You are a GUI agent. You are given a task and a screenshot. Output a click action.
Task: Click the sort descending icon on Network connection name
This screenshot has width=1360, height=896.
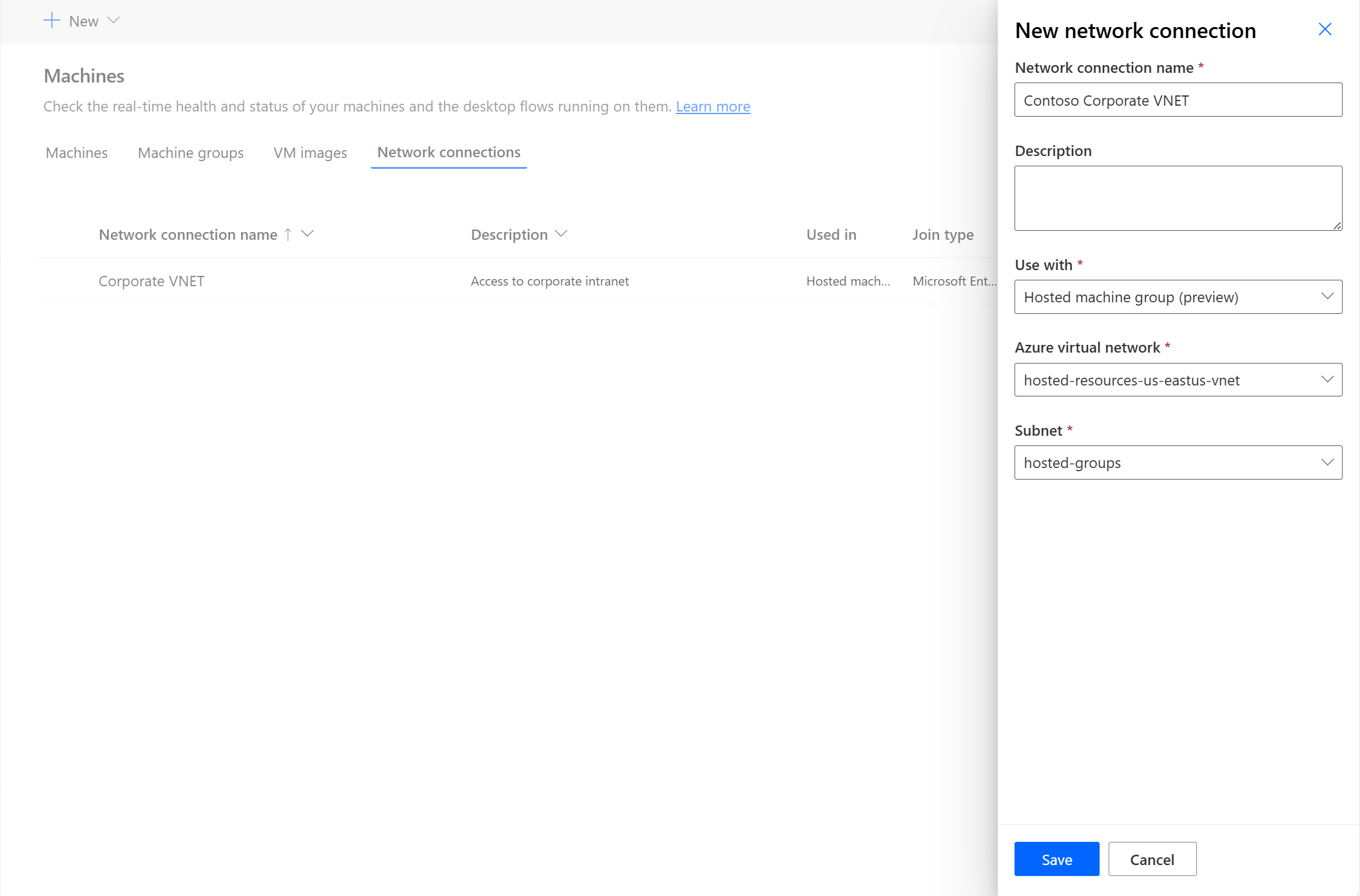coord(309,234)
